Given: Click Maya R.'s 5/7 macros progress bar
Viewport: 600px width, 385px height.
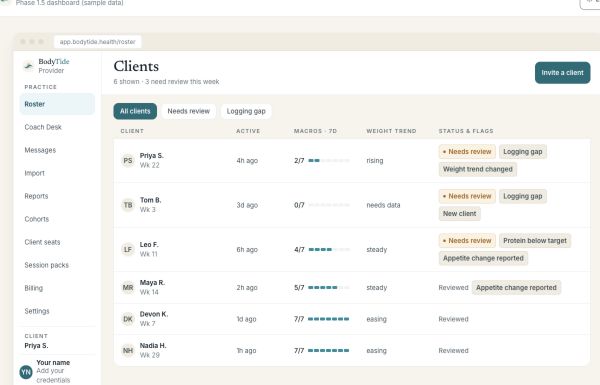Looking at the screenshot, I should coord(329,287).
